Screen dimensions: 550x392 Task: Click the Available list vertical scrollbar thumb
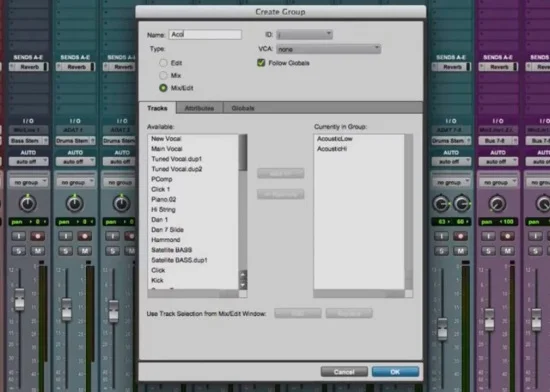tap(243, 153)
